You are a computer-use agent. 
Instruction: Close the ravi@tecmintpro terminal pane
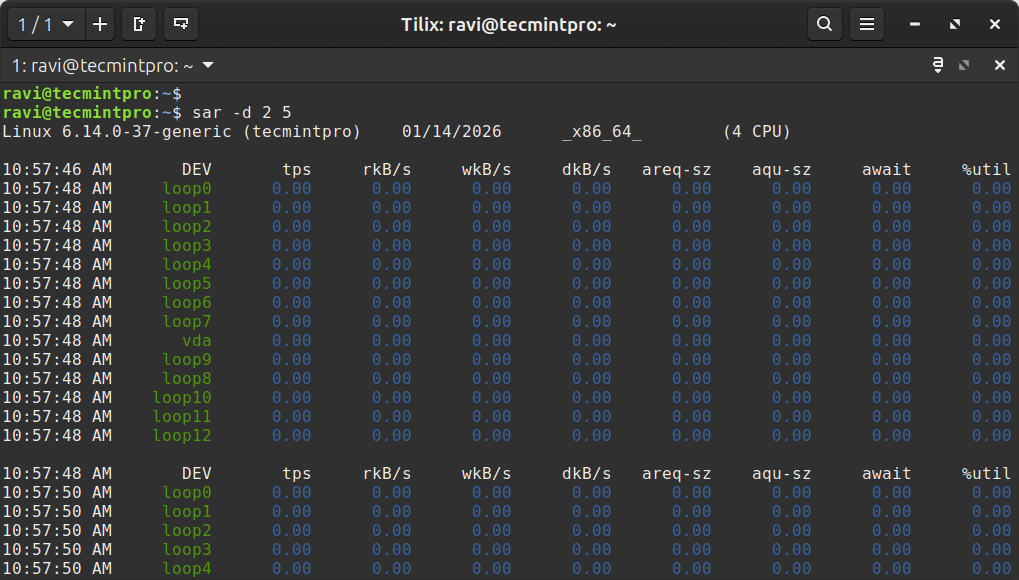click(x=999, y=66)
